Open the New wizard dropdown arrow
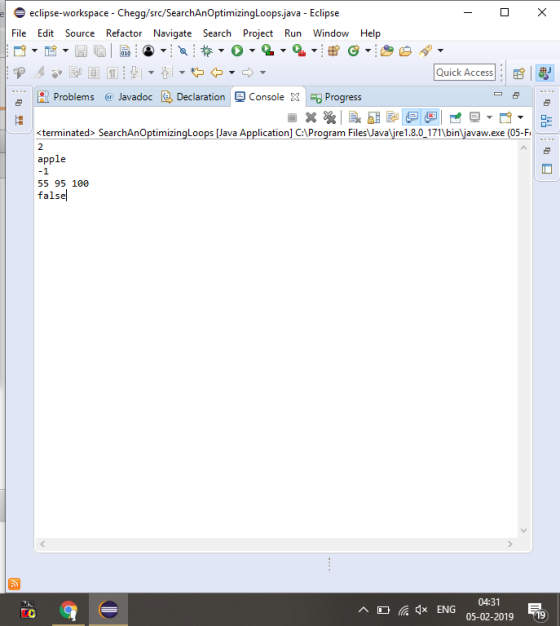The image size is (560, 626). [x=34, y=51]
